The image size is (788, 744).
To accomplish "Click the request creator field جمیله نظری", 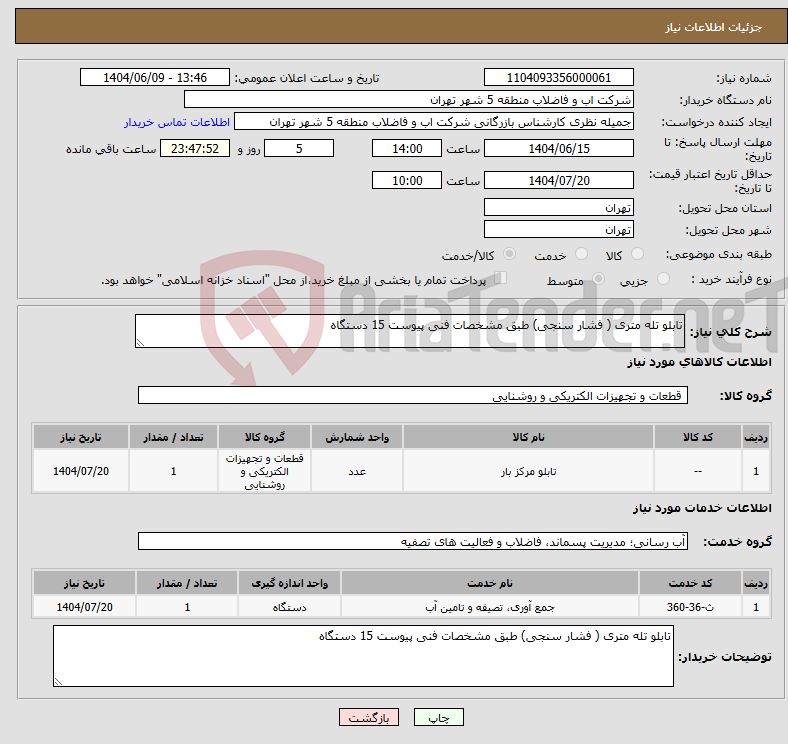I will (434, 122).
